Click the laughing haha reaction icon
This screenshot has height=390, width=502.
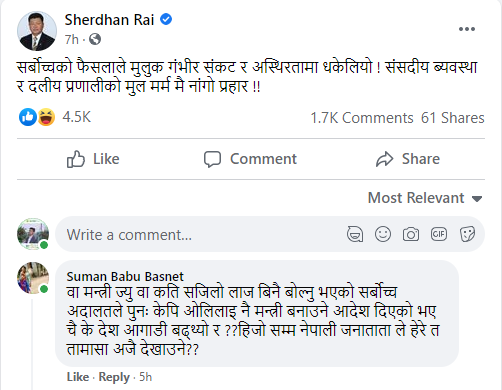pos(46,117)
